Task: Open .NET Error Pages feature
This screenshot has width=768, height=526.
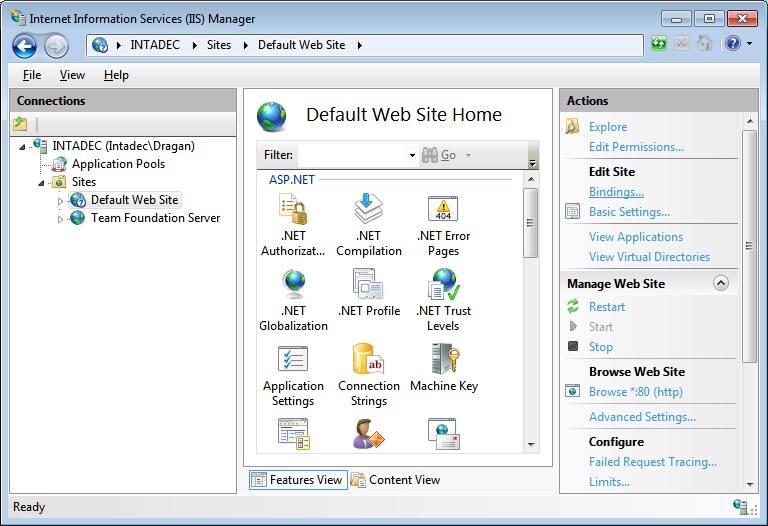Action: point(443,225)
